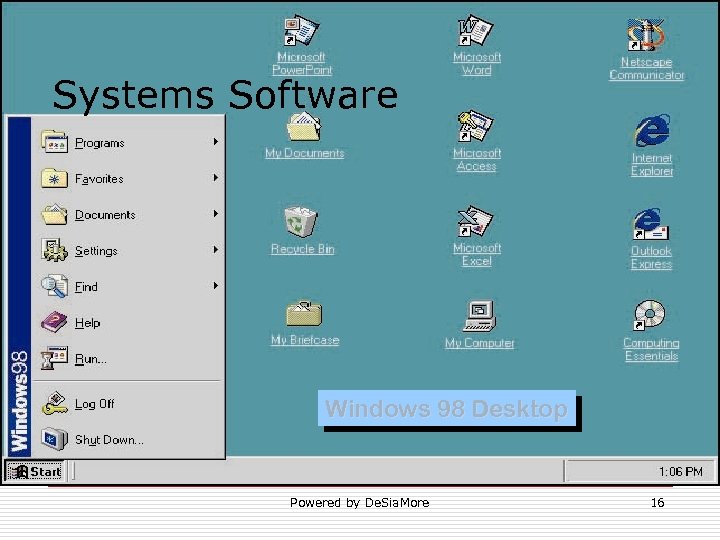Click the "Recycle Bin" label text

click(303, 249)
